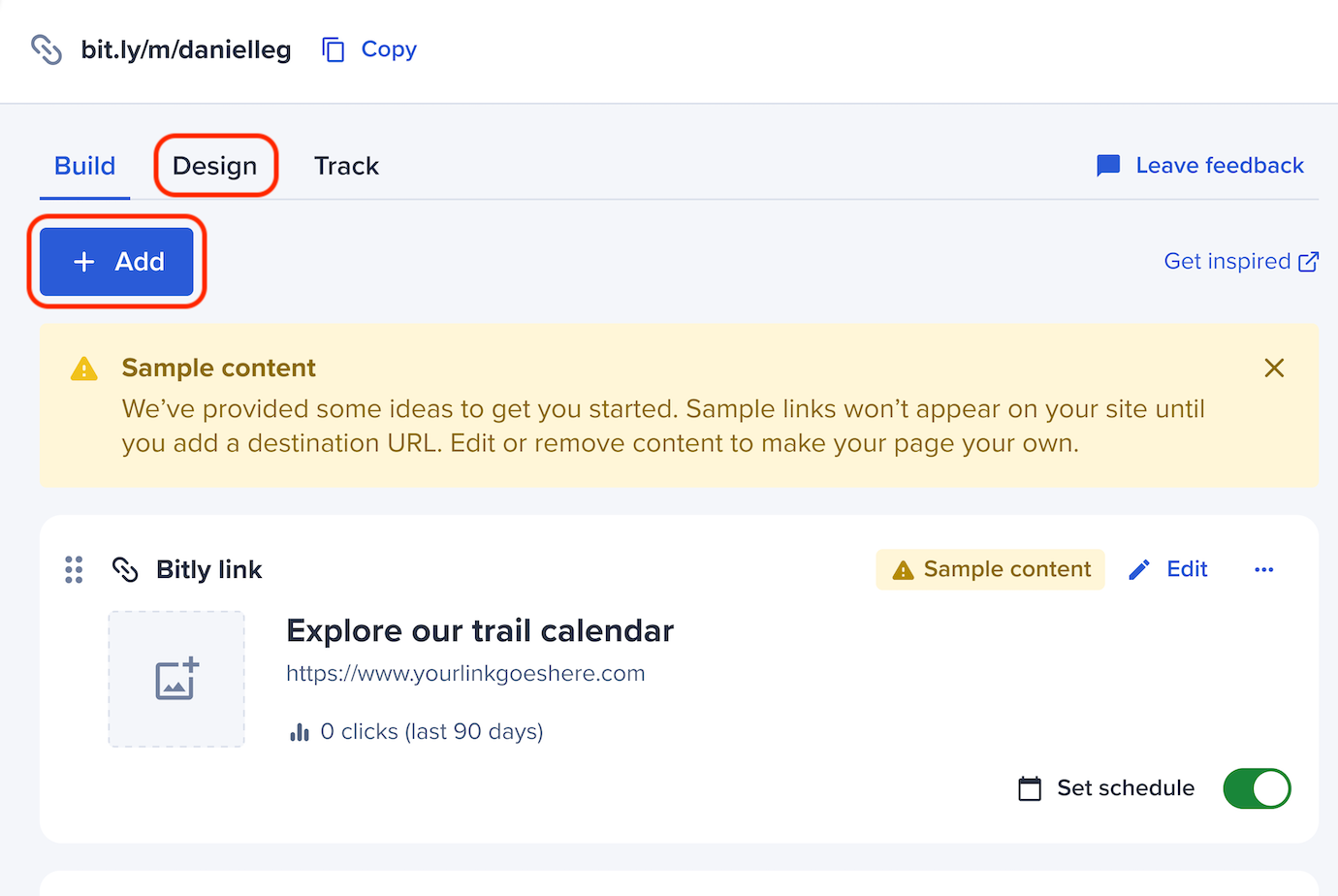The width and height of the screenshot is (1338, 896).
Task: Switch to the Design tab
Action: 215,165
